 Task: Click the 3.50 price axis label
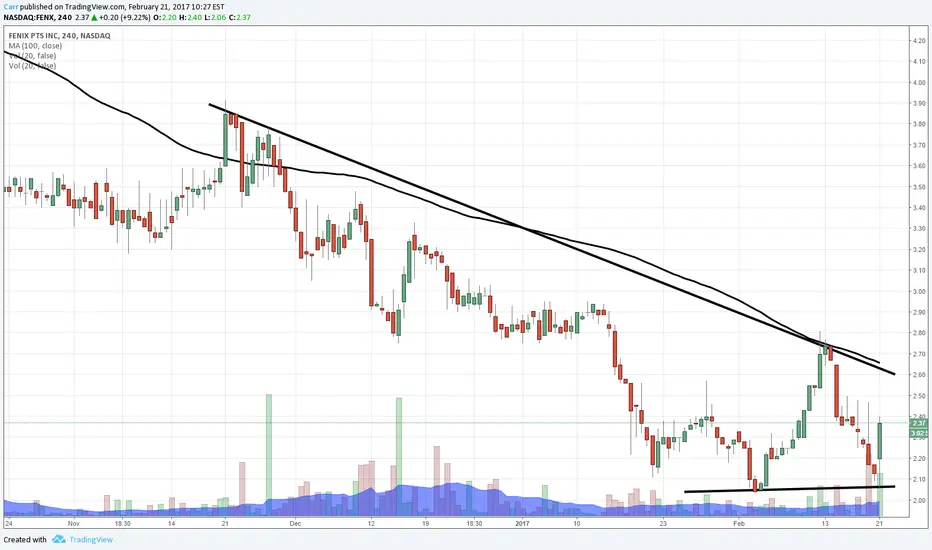tap(918, 187)
